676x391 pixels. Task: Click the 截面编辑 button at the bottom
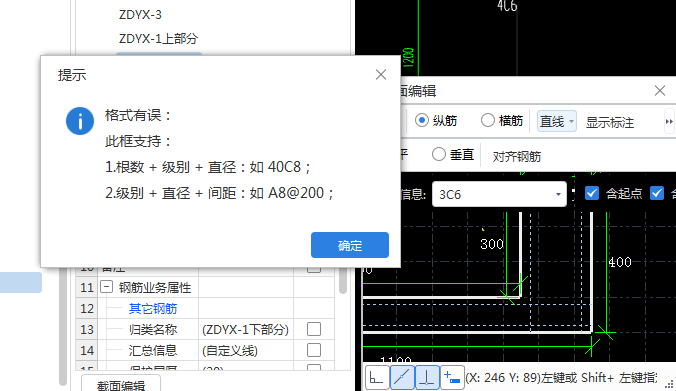pos(121,385)
